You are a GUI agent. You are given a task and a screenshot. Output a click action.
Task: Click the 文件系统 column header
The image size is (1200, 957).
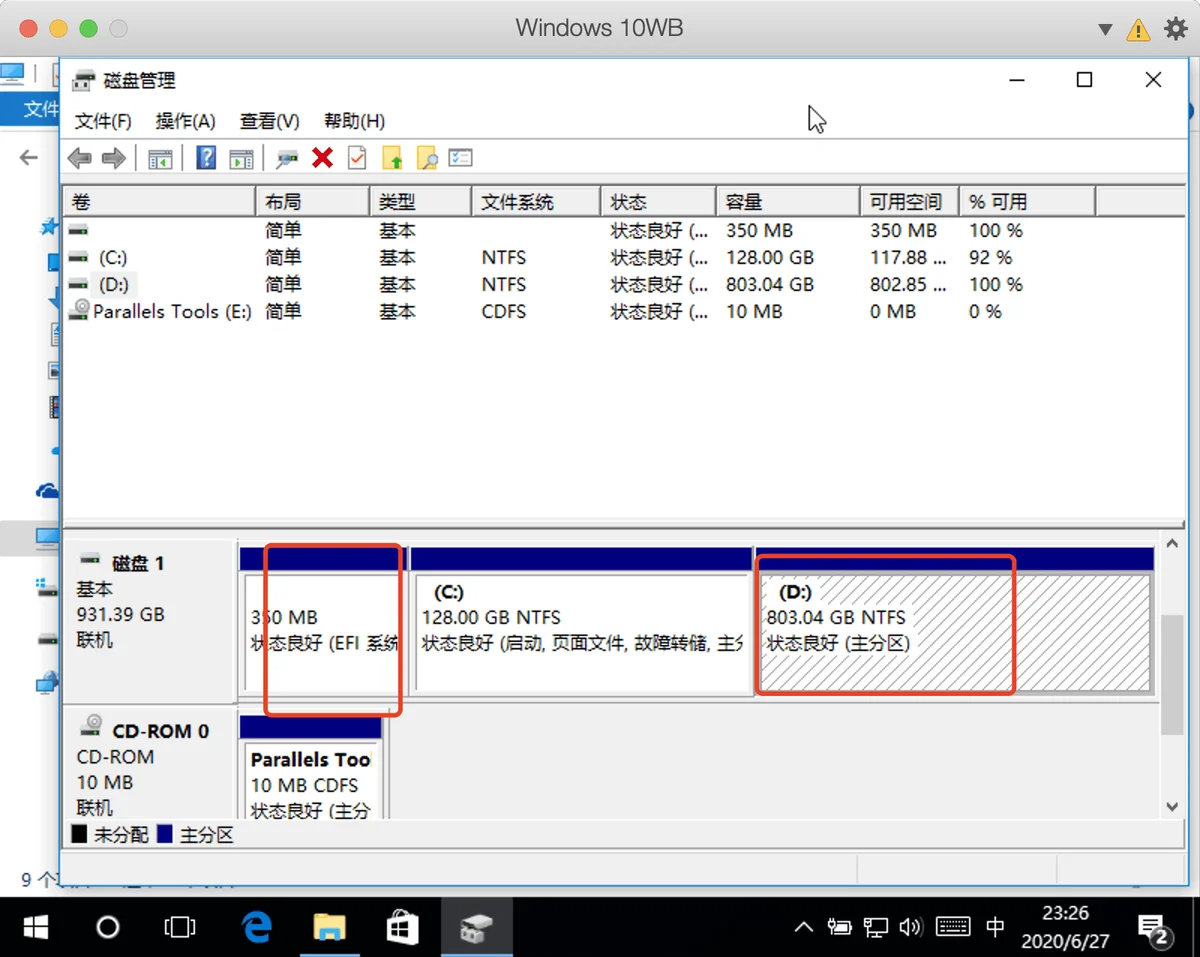point(536,202)
